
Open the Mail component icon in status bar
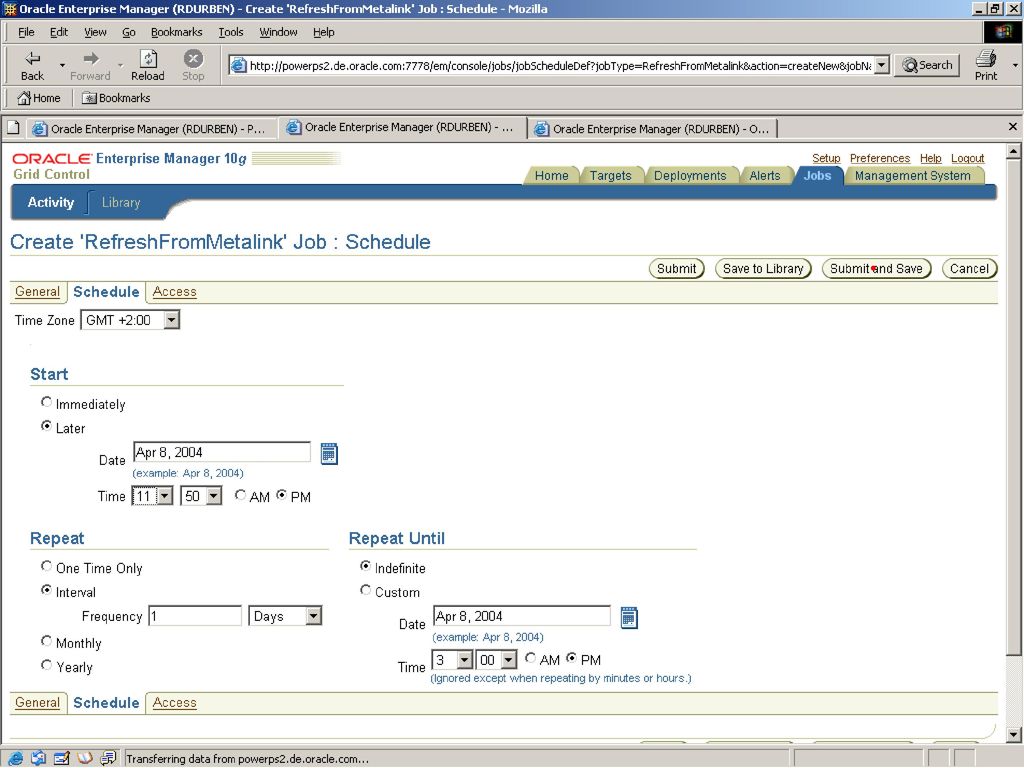[x=39, y=758]
